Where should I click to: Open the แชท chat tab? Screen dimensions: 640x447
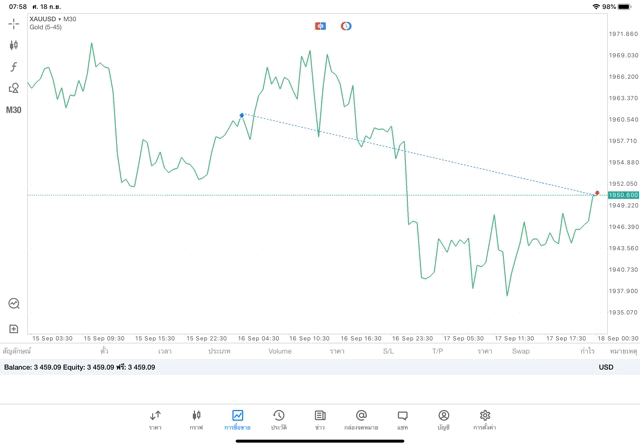point(402,419)
